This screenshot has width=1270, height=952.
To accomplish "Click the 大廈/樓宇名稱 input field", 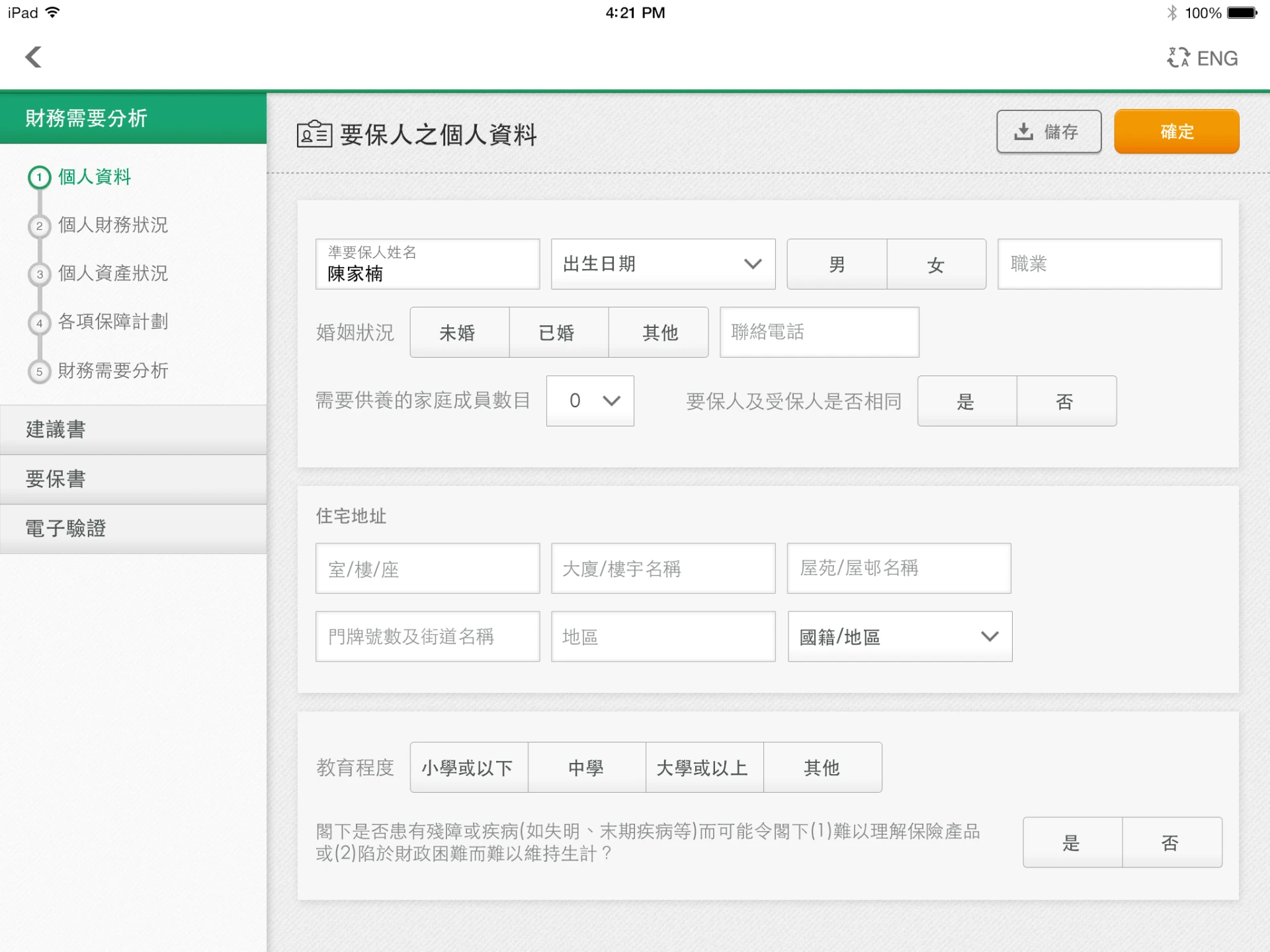I will [x=663, y=569].
